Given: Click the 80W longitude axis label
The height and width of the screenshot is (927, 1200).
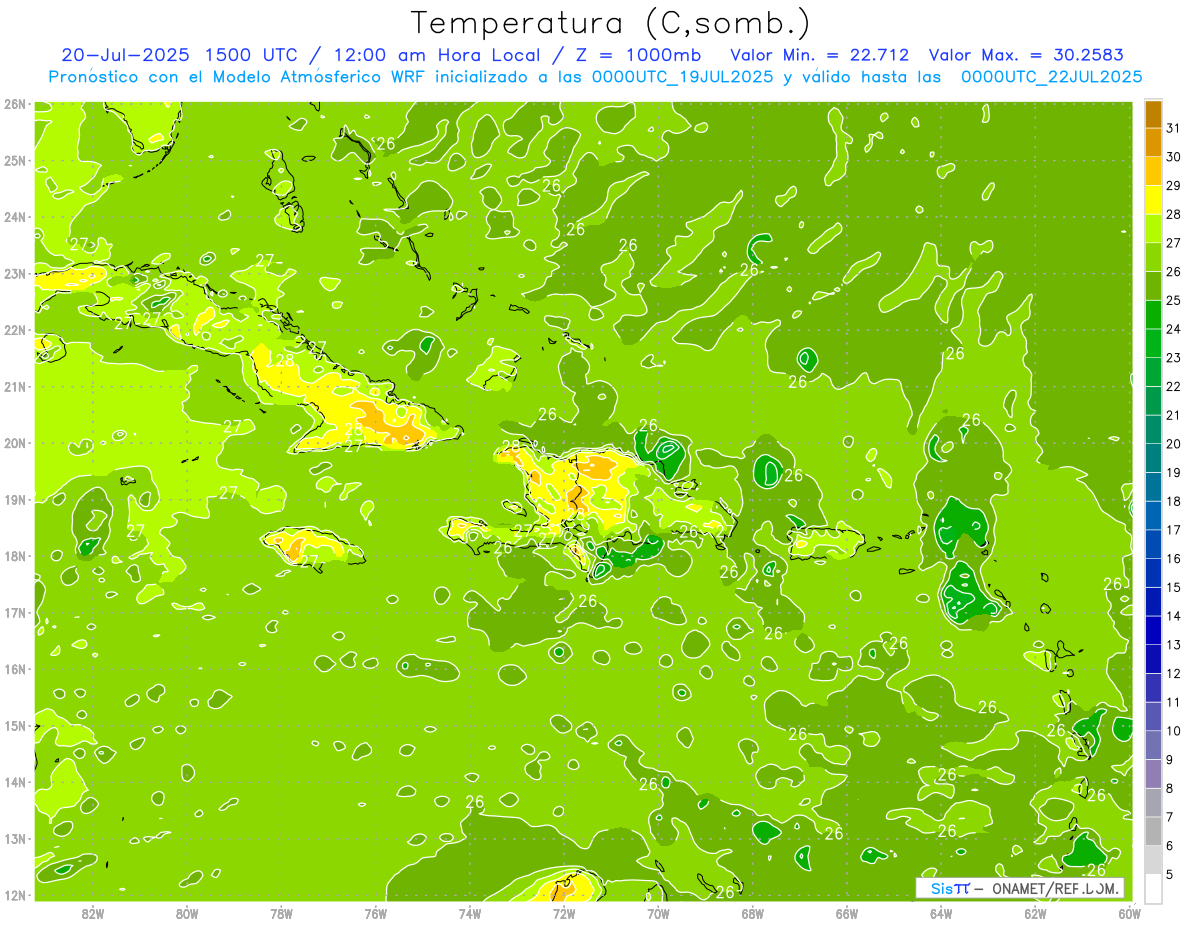Looking at the screenshot, I should (x=187, y=913).
